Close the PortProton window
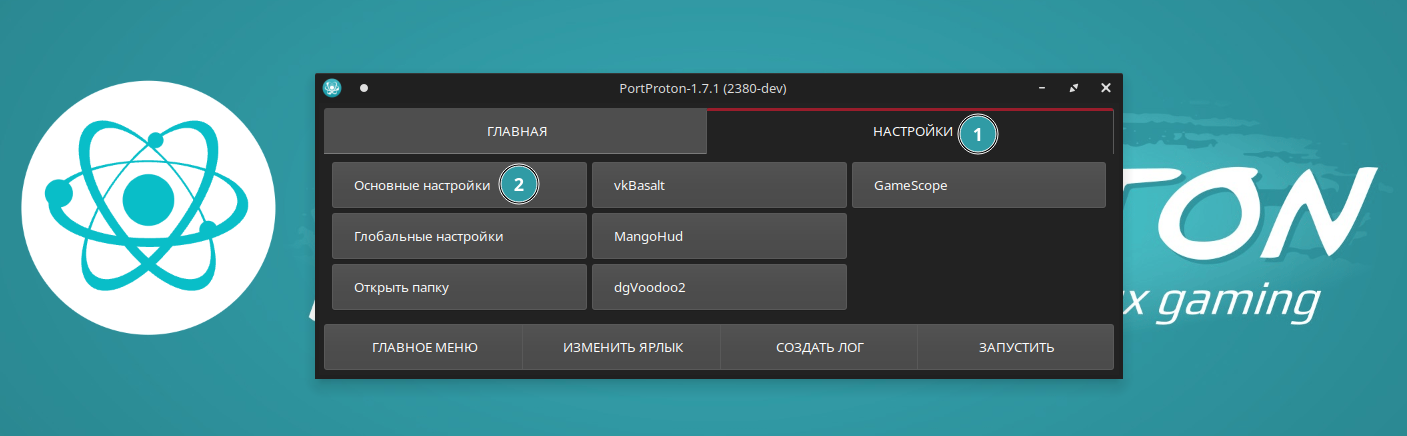 tap(1105, 88)
